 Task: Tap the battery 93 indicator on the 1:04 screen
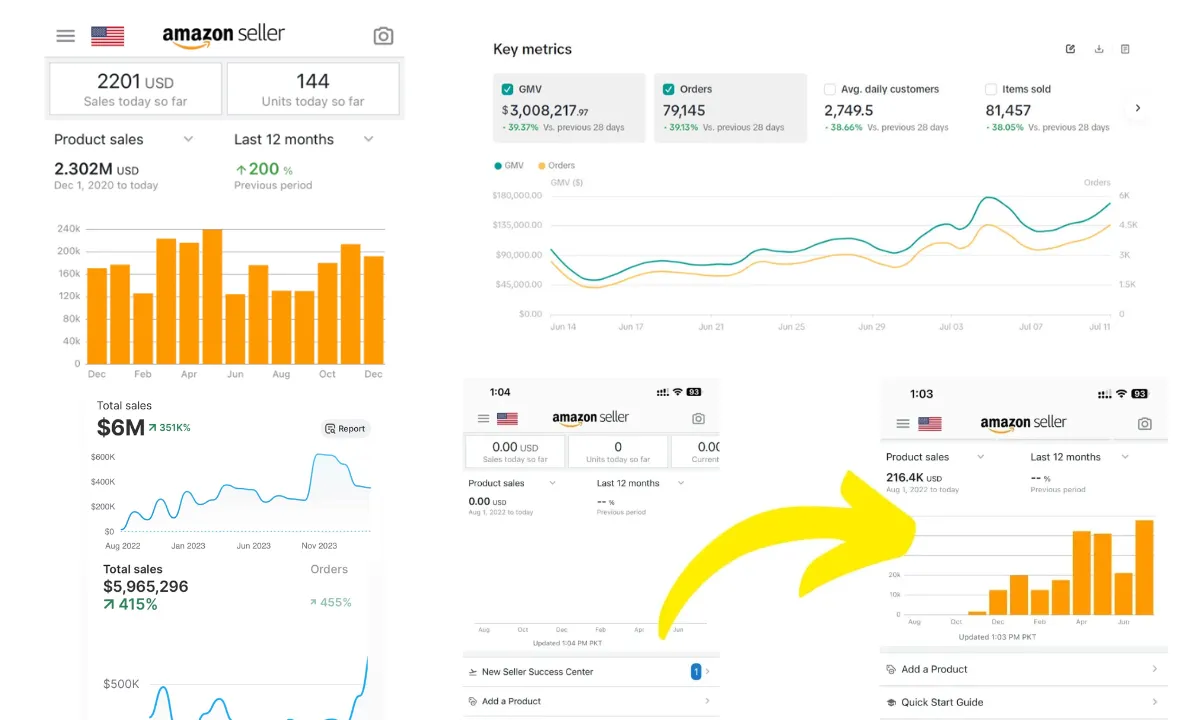point(694,392)
